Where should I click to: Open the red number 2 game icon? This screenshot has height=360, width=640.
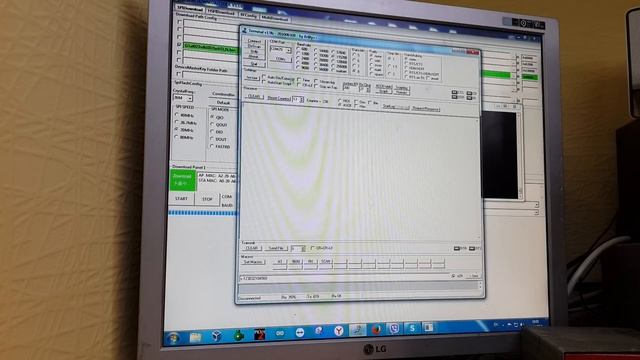[260, 334]
